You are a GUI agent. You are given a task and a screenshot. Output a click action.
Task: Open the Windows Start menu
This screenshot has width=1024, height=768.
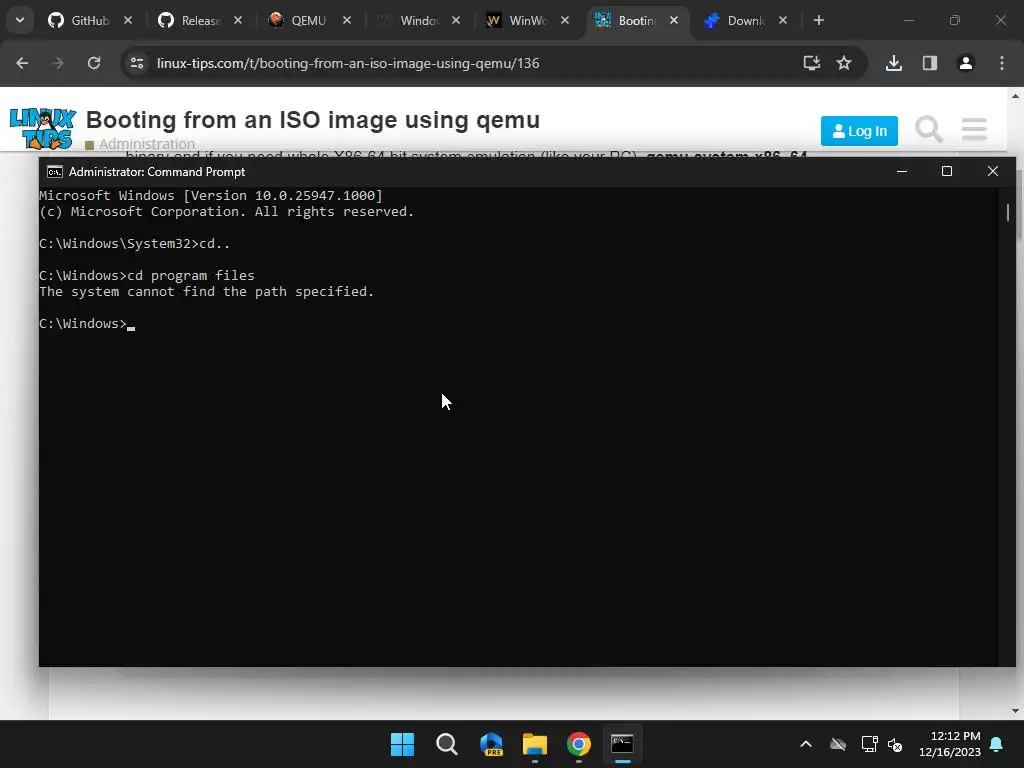[x=402, y=744]
